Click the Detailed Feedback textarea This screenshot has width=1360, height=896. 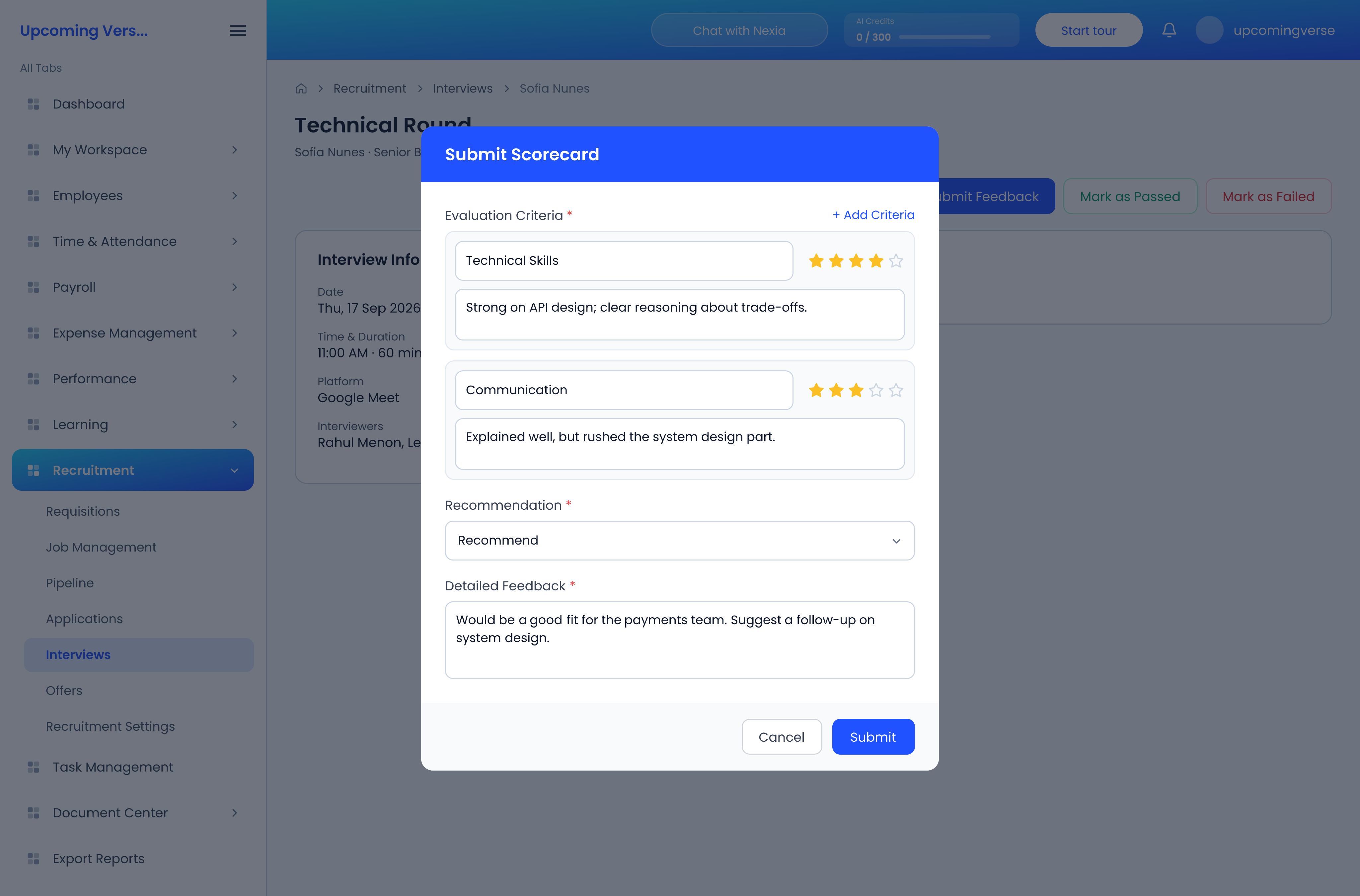click(679, 640)
